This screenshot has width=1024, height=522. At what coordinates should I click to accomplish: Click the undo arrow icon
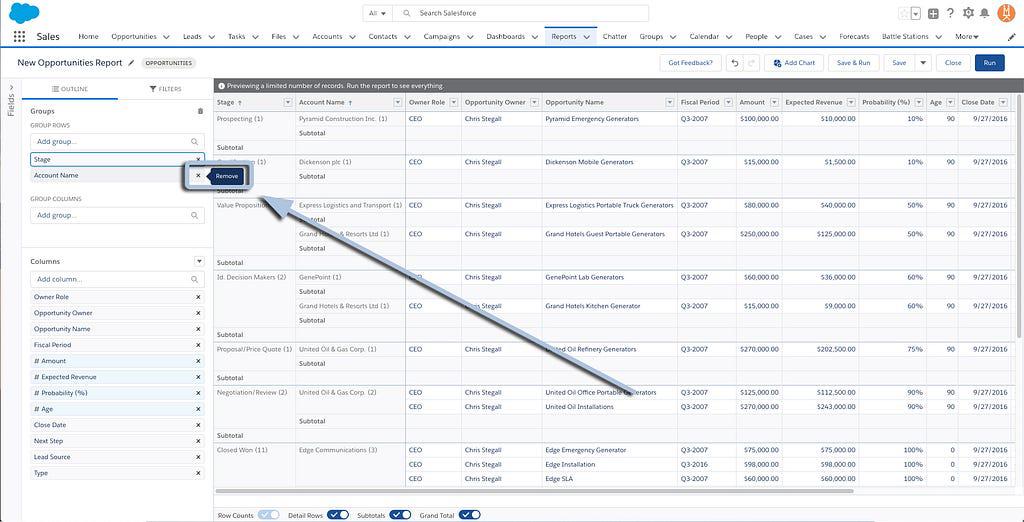point(735,63)
